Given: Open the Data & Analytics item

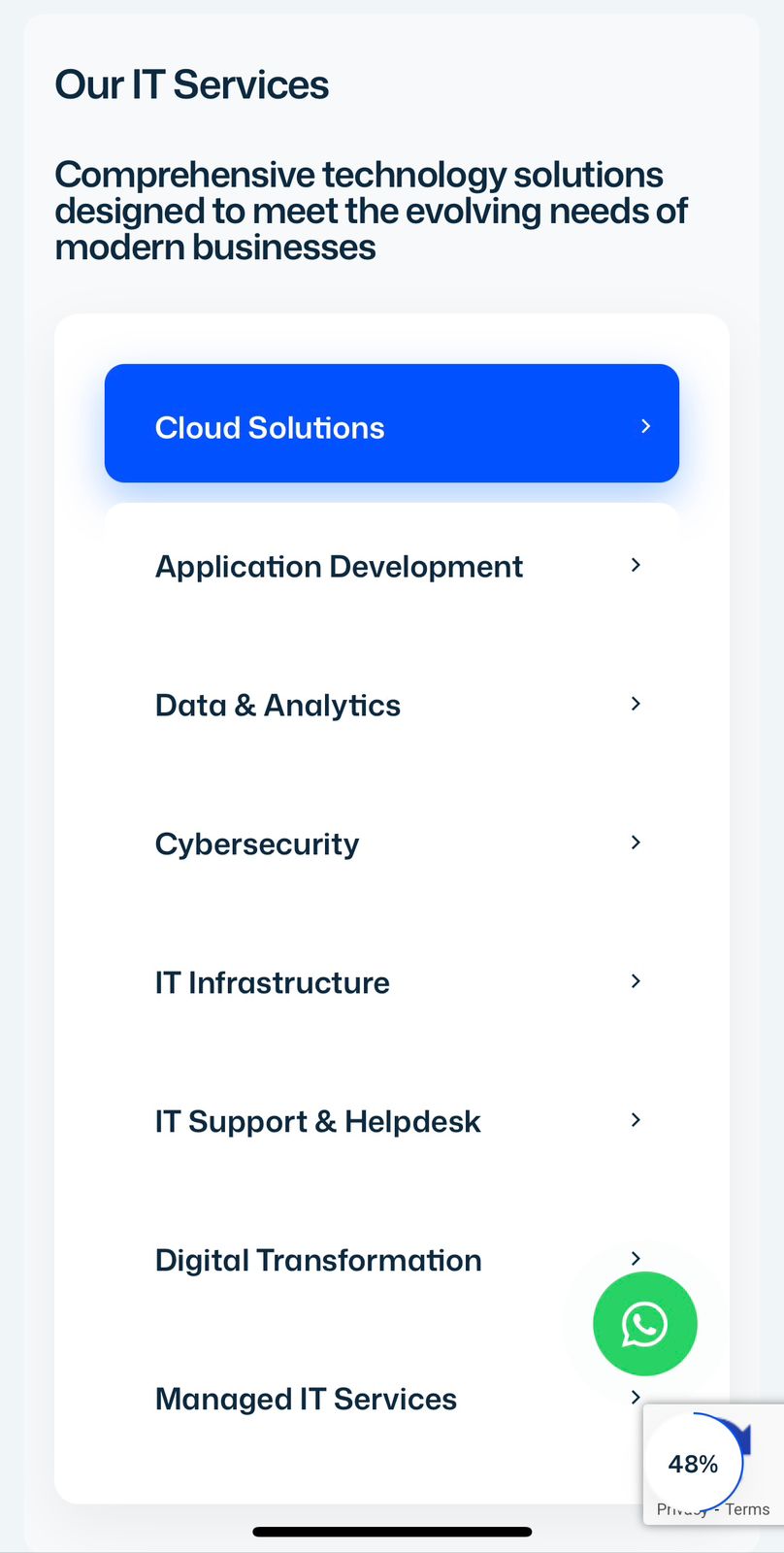Looking at the screenshot, I should click(x=278, y=706).
